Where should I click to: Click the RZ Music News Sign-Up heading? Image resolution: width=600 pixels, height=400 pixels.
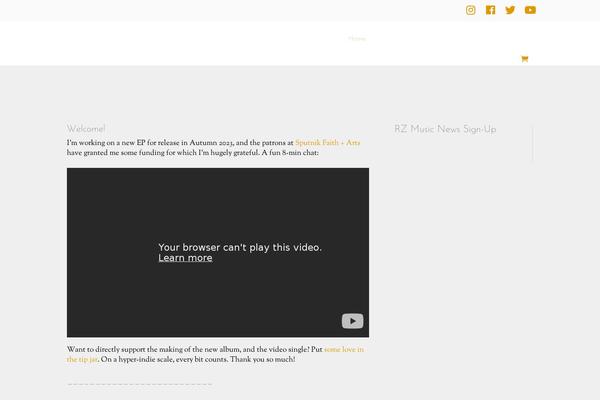click(x=445, y=129)
